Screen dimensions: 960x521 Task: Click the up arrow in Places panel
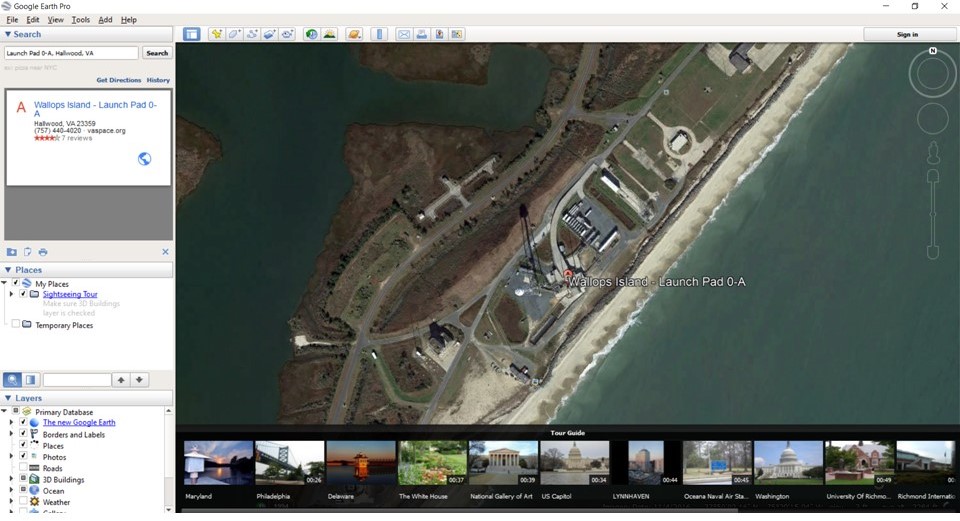click(x=121, y=380)
